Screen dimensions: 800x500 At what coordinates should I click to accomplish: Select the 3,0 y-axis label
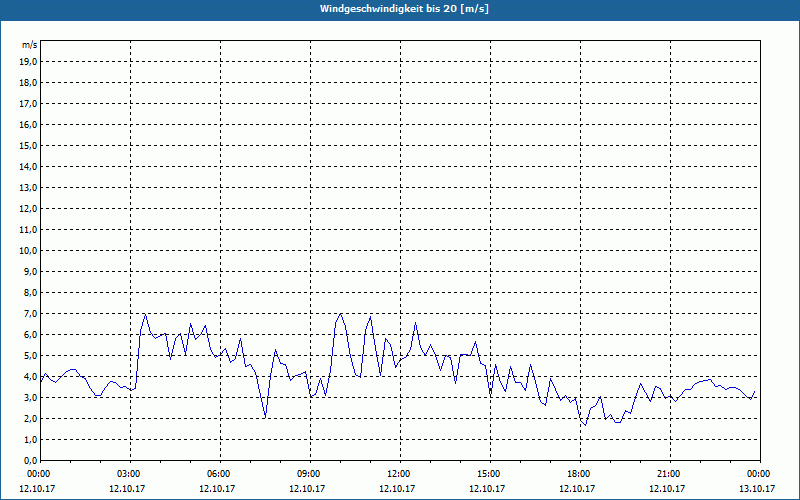click(30, 397)
